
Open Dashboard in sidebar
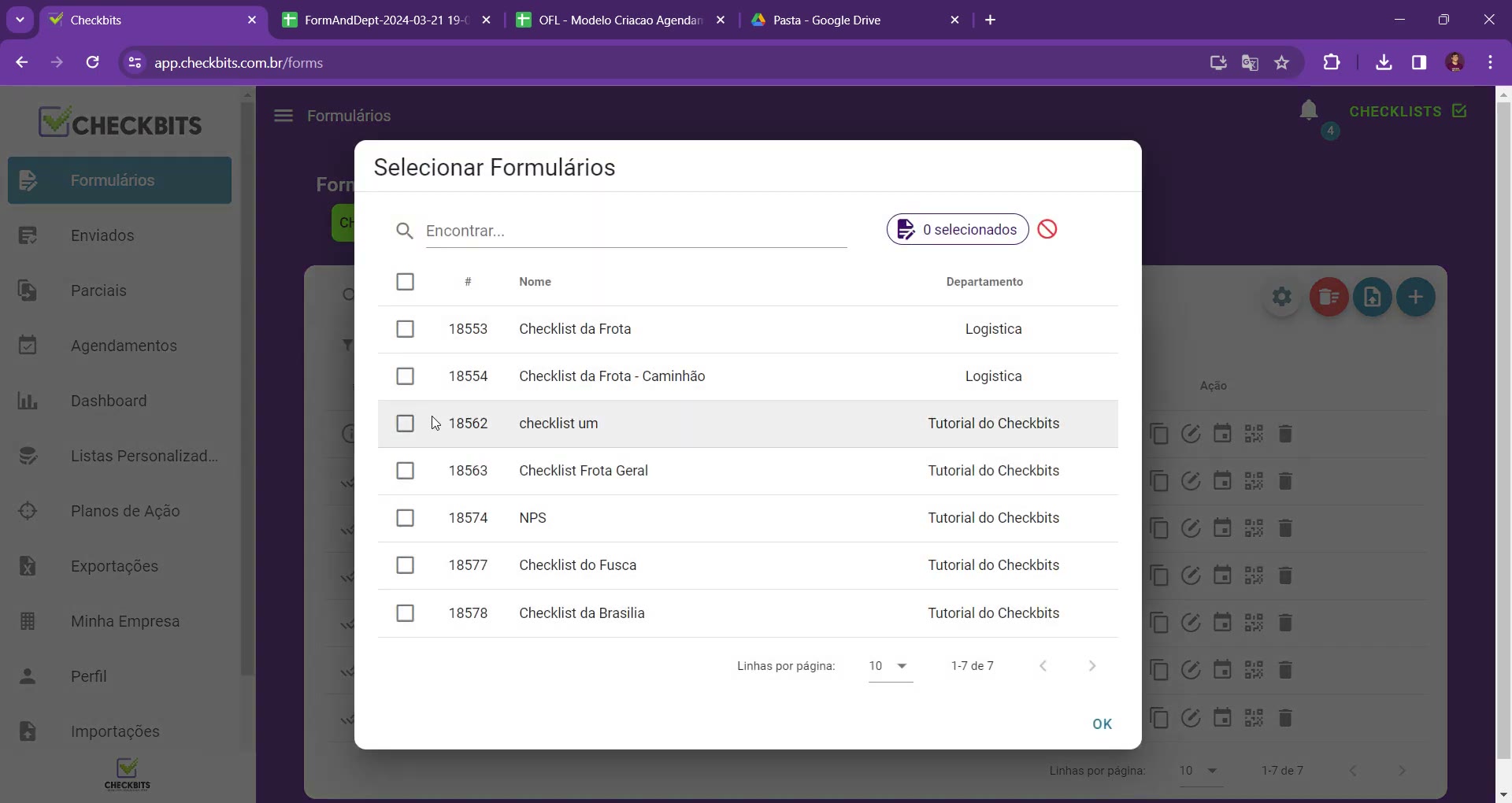(x=120, y=401)
